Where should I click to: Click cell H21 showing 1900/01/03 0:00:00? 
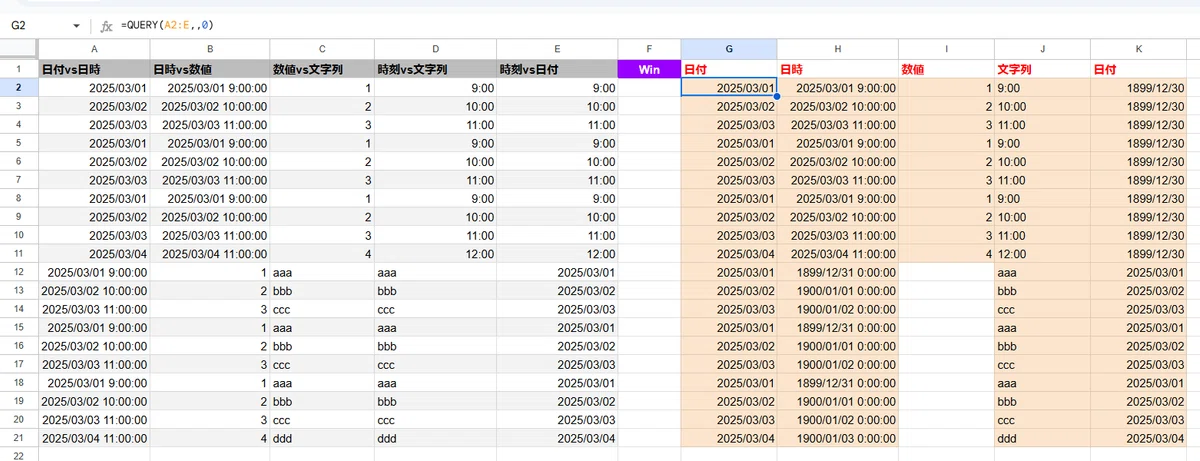click(837, 438)
